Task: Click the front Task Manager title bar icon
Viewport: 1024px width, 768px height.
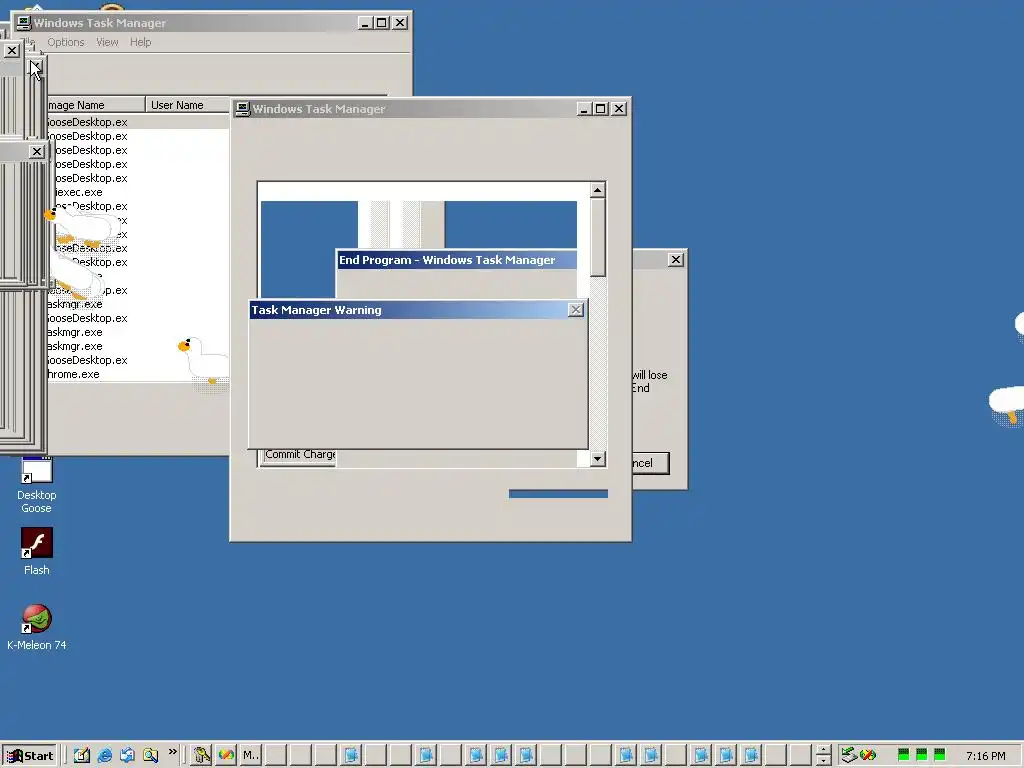Action: tap(243, 108)
